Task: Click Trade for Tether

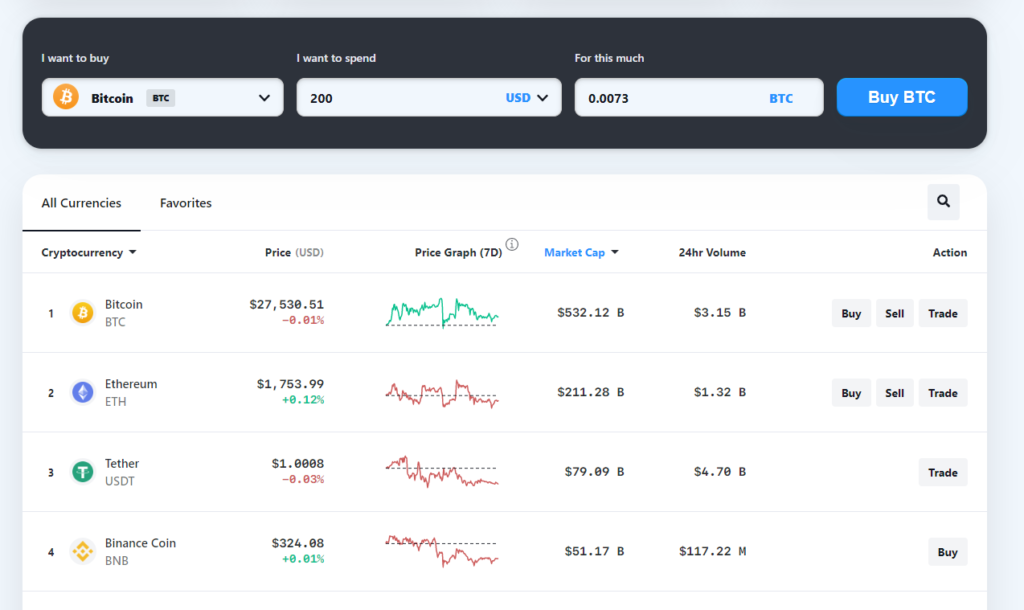Action: coord(942,473)
